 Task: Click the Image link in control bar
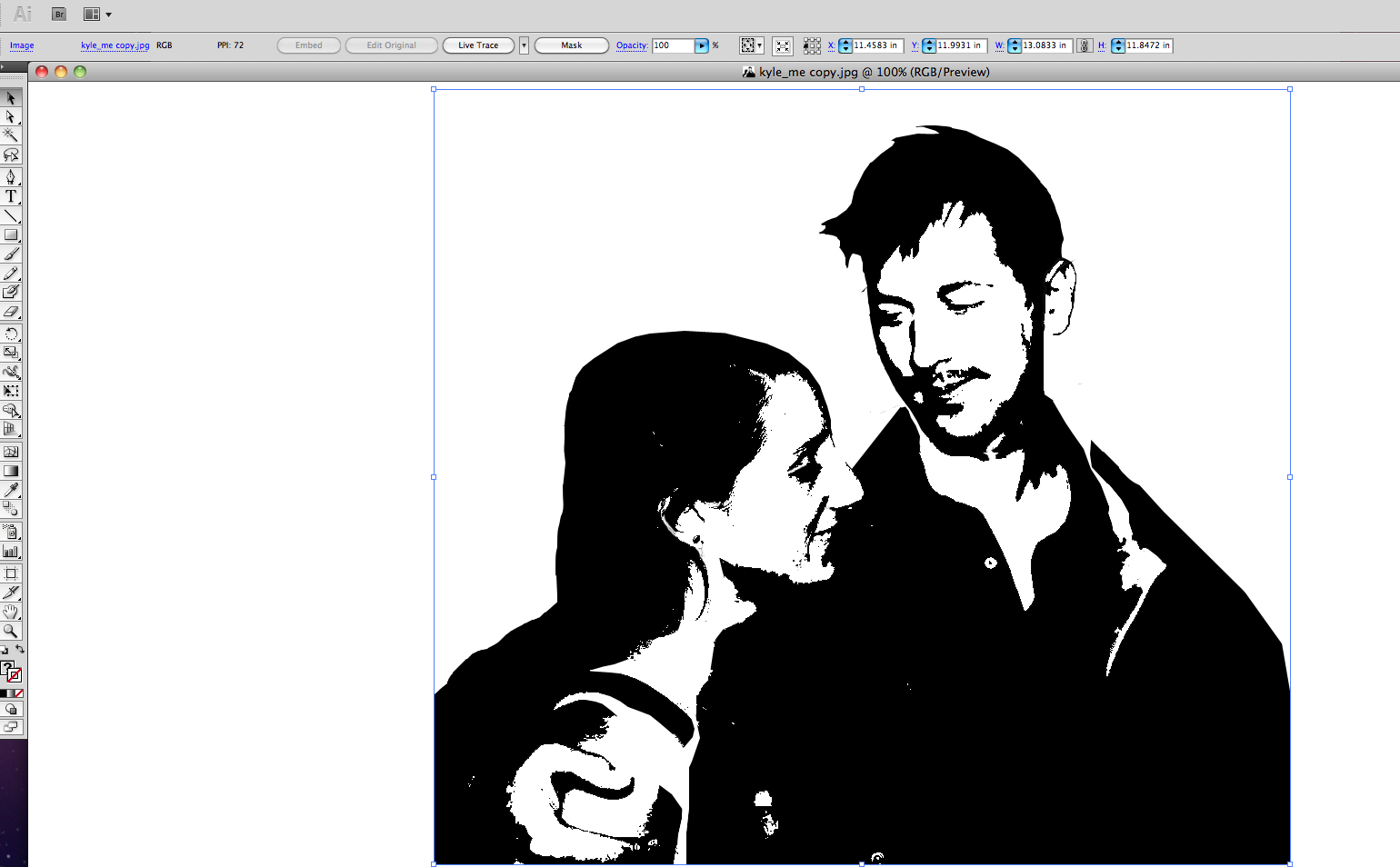22,45
